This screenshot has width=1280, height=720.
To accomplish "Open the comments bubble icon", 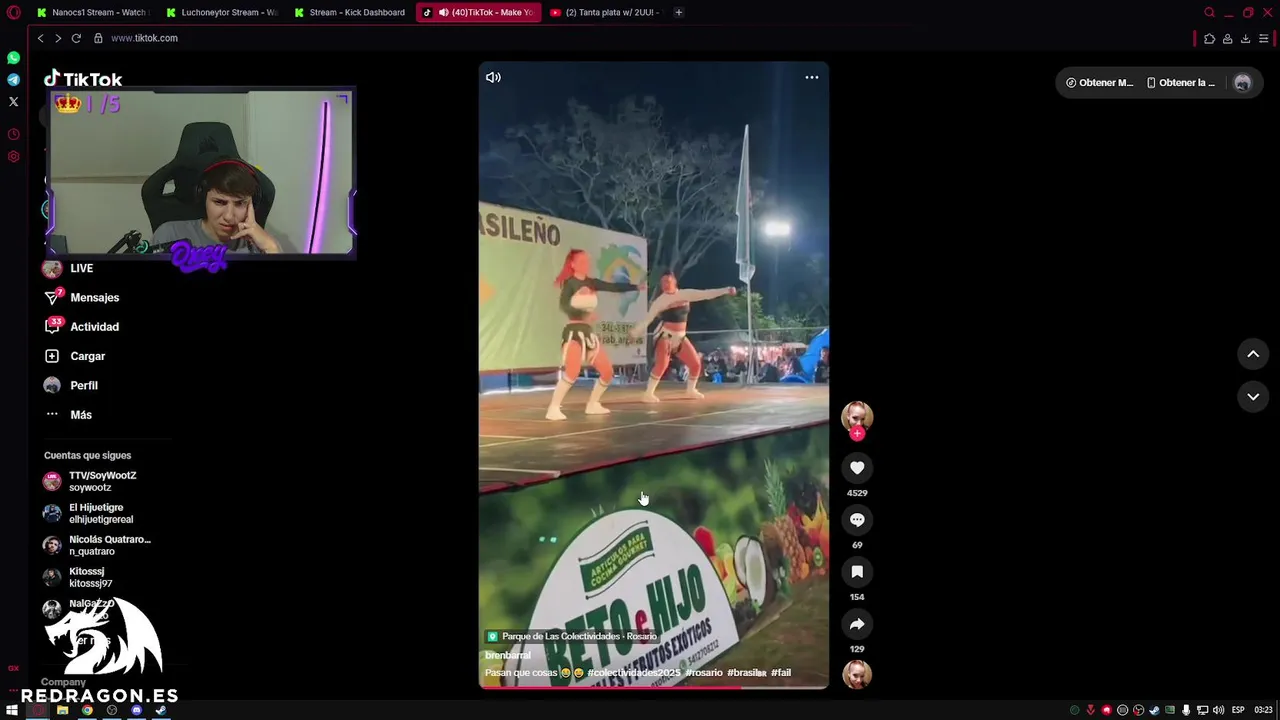I will [x=857, y=520].
